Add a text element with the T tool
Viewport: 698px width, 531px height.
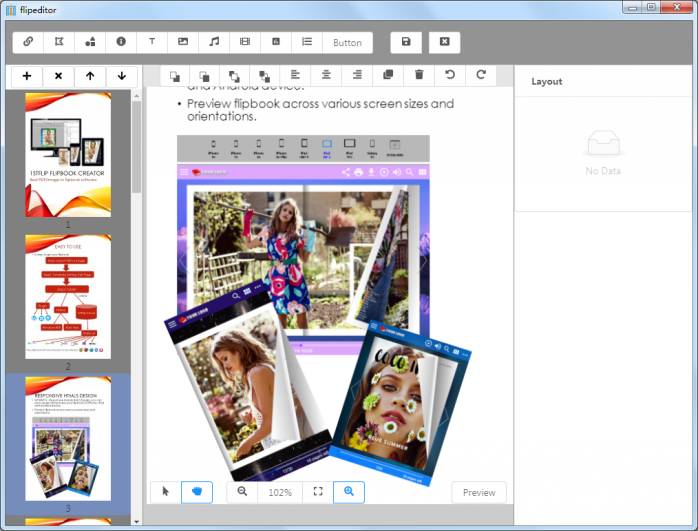(x=152, y=42)
